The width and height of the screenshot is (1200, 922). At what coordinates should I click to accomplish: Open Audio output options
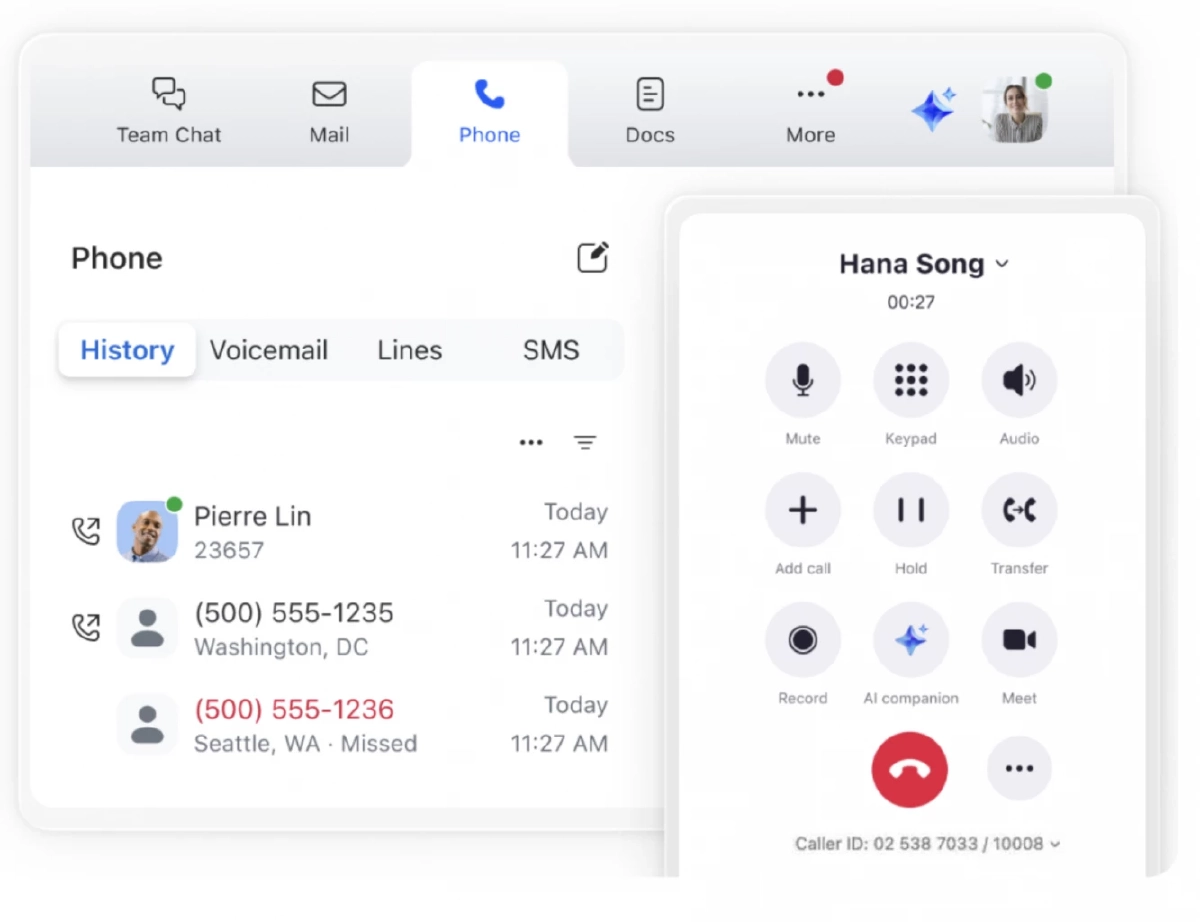[x=1019, y=380]
